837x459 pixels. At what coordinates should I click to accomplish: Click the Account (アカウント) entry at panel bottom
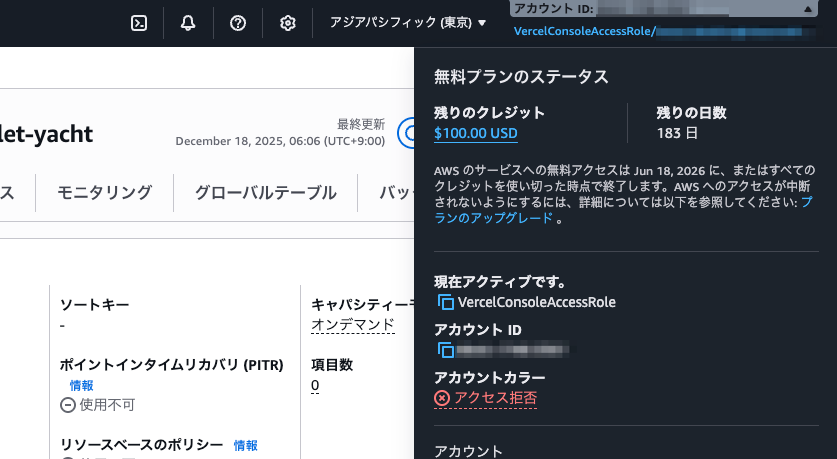[468, 451]
